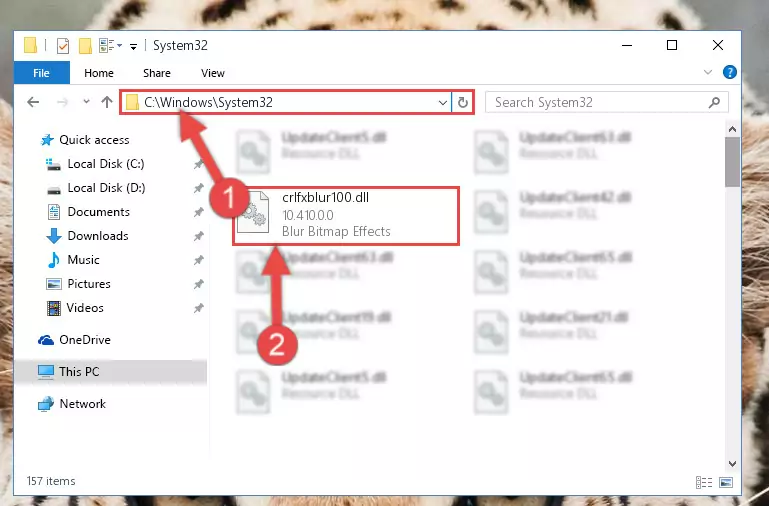Click pin icon beside Videos
The height and width of the screenshot is (506, 769).
pyautogui.click(x=199, y=308)
